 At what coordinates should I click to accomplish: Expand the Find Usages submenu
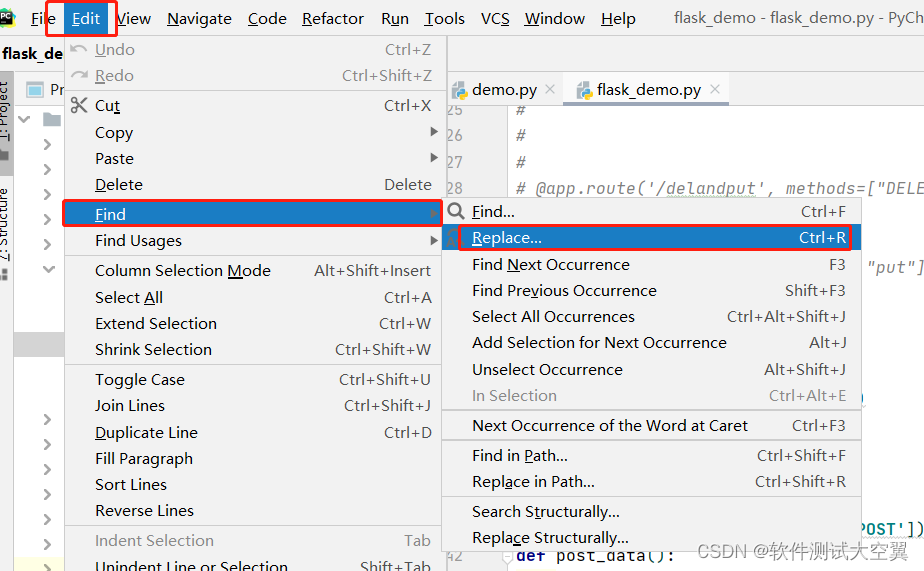[252, 240]
